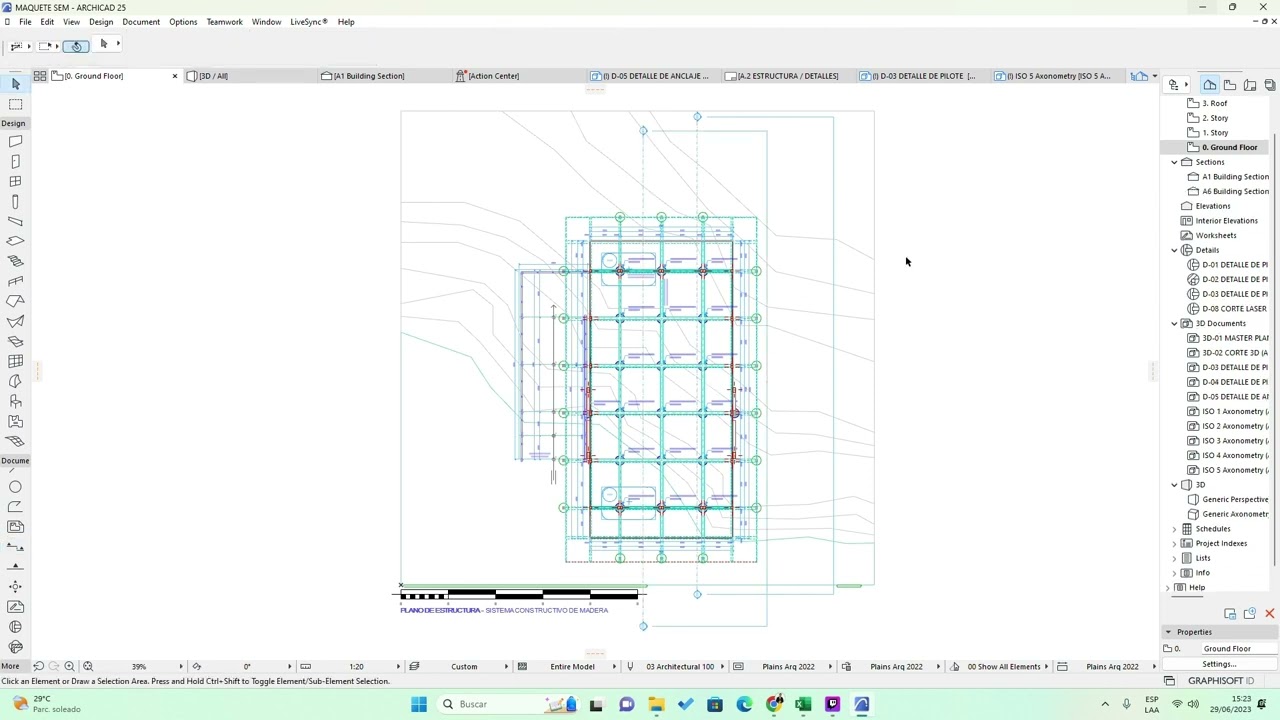Select the Object tool (chair icon)
The width and height of the screenshot is (1280, 720).
15,402
